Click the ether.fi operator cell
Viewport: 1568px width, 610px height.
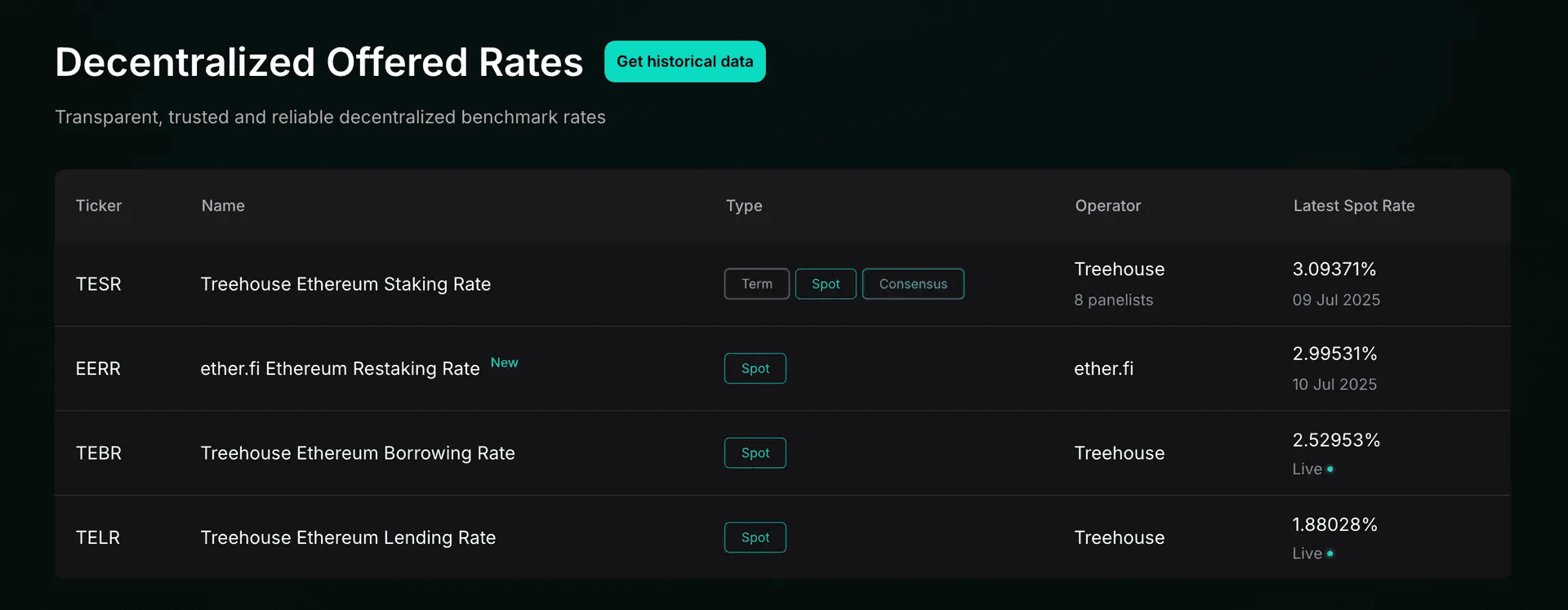(1103, 368)
